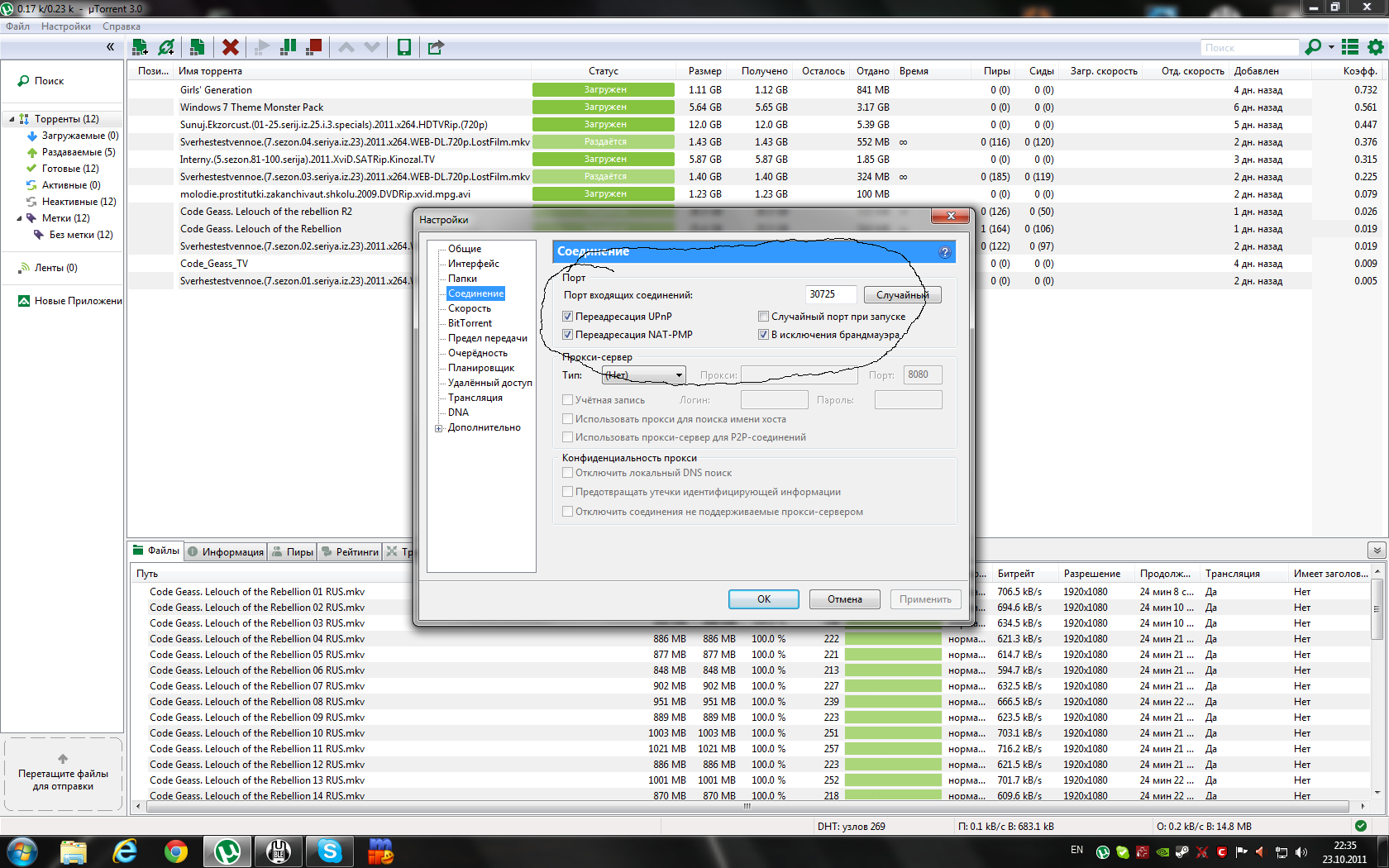Click the Move Down Queue arrow
Viewport: 1389px width, 868px height.
(372, 47)
